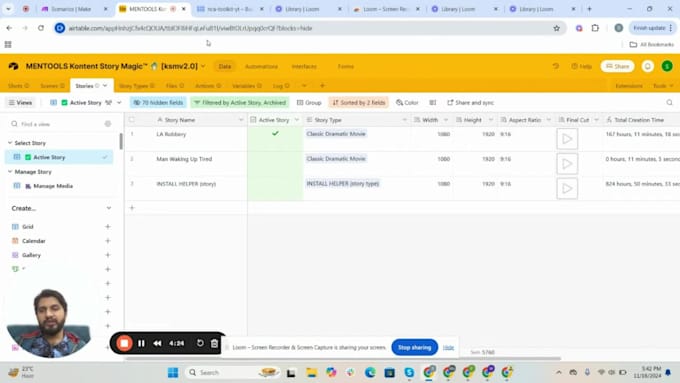
Task: Add a new table with plus icon
Action: coord(322,86)
